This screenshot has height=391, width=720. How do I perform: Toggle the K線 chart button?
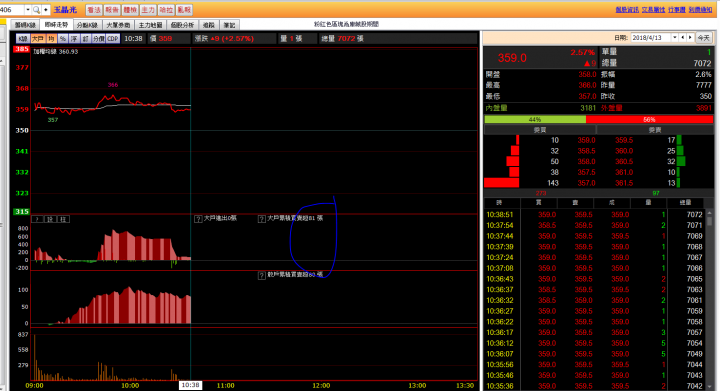point(22,39)
